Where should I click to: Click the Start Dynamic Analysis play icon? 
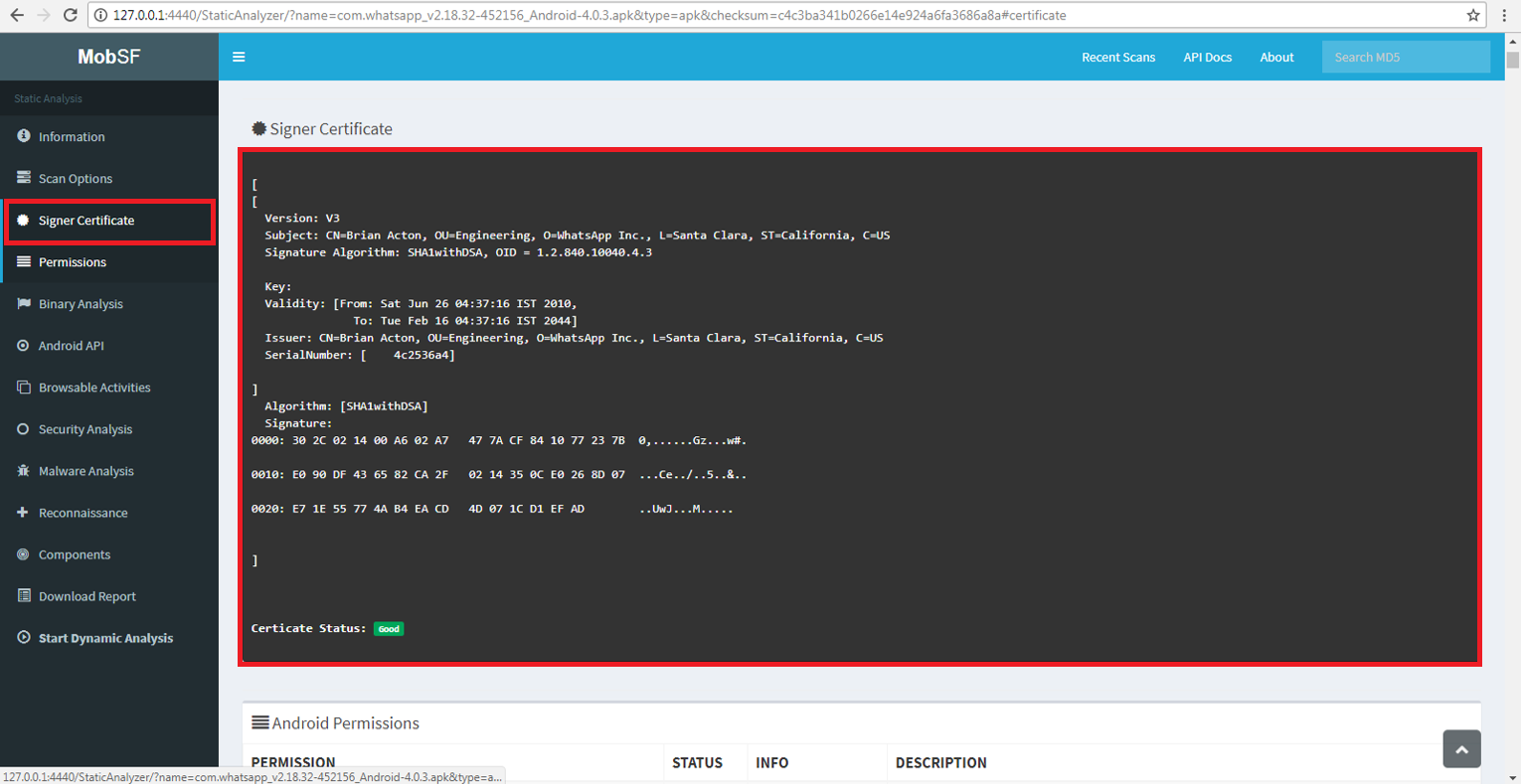(x=23, y=637)
